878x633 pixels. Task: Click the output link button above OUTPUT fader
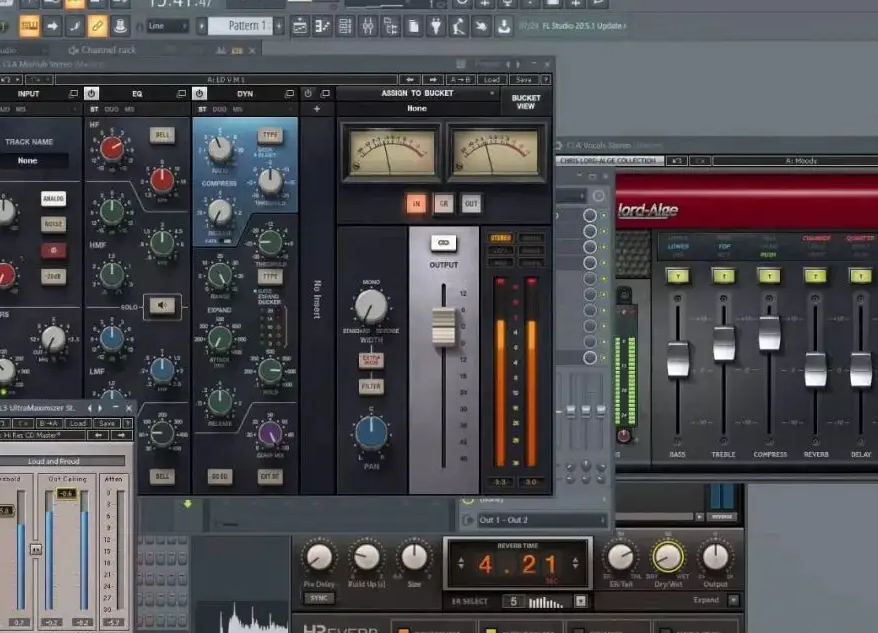pos(443,243)
